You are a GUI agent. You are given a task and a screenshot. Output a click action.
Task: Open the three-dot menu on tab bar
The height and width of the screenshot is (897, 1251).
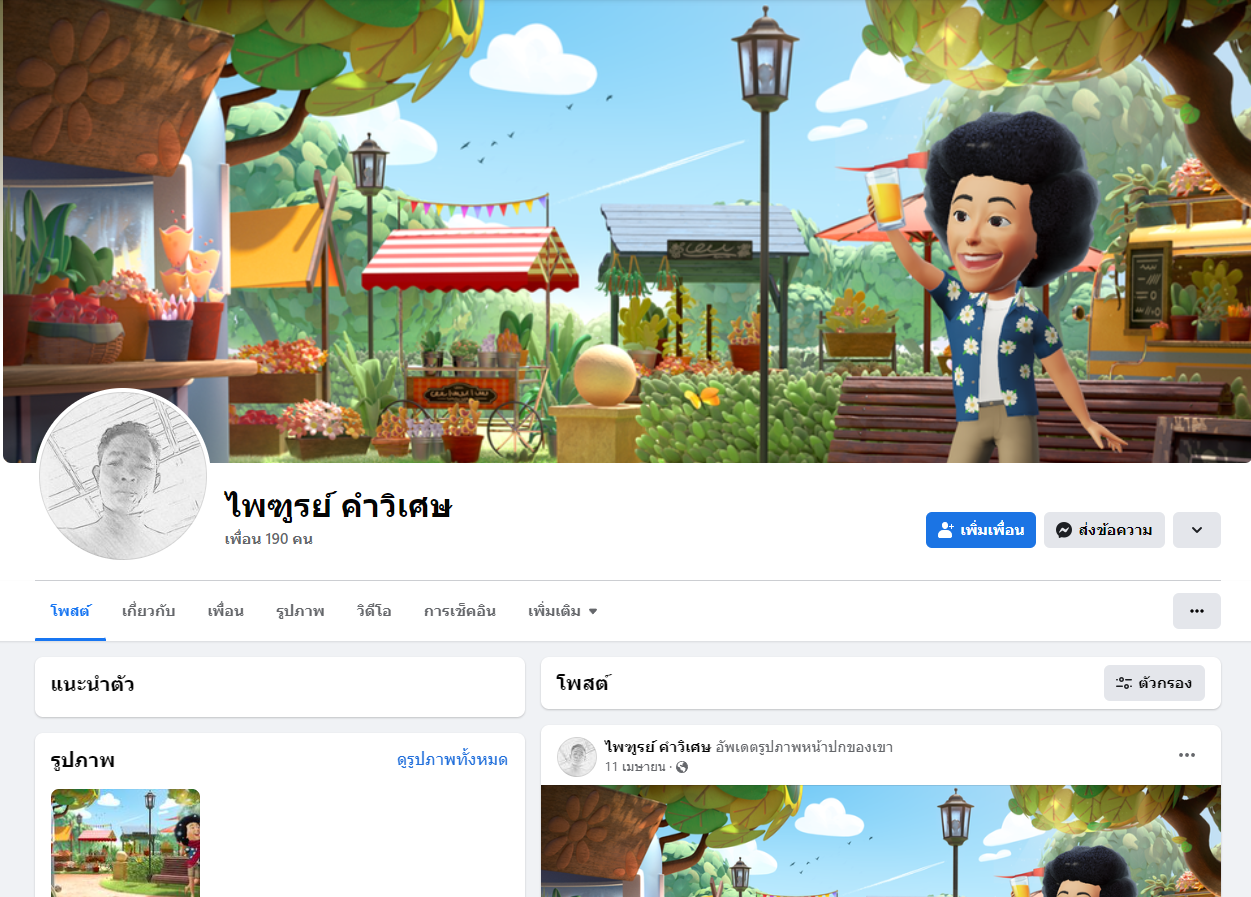pyautogui.click(x=1197, y=611)
